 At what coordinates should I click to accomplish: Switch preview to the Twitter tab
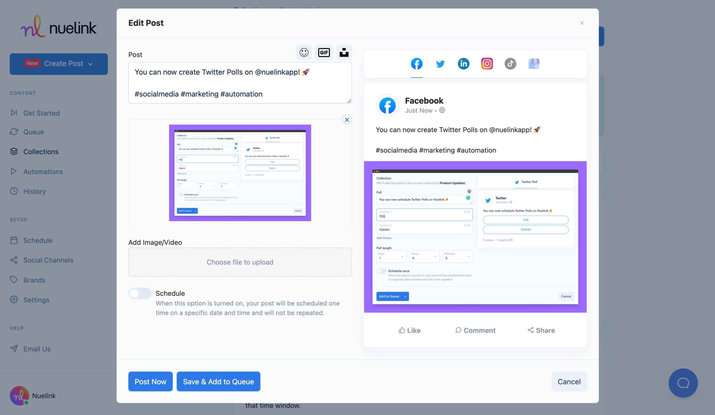[x=440, y=64]
